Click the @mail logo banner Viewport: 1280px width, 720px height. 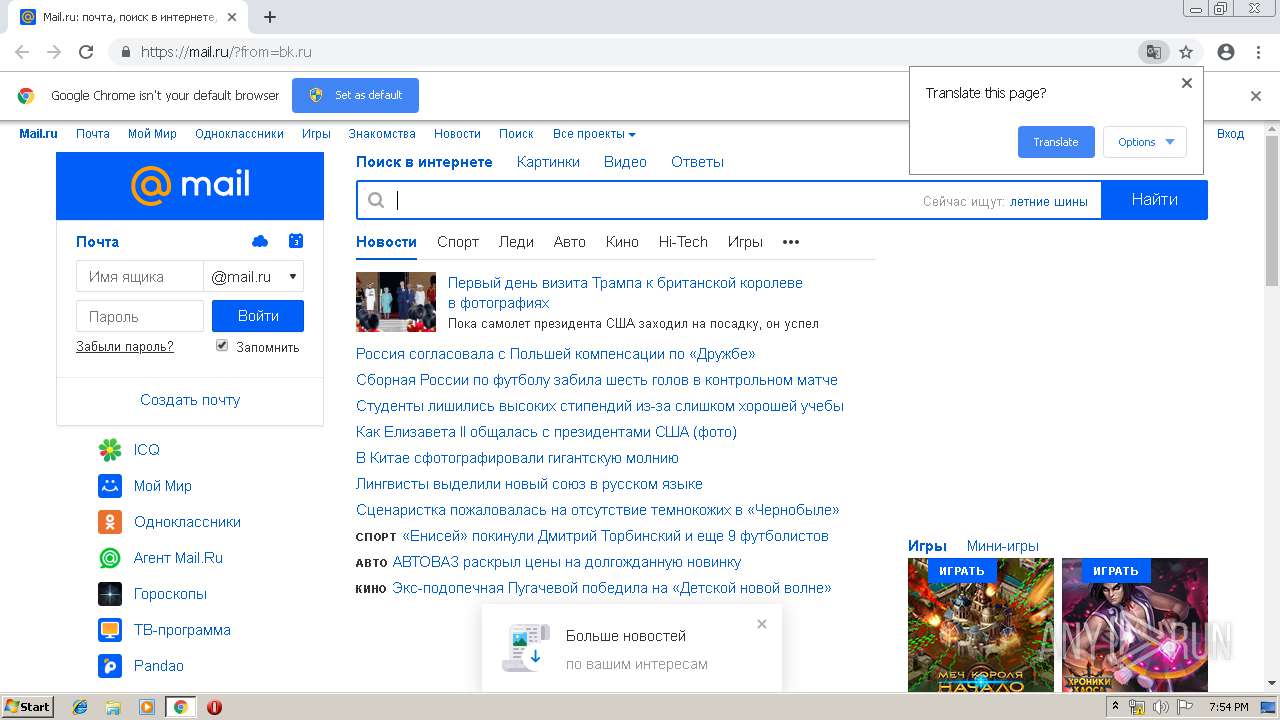[190, 185]
